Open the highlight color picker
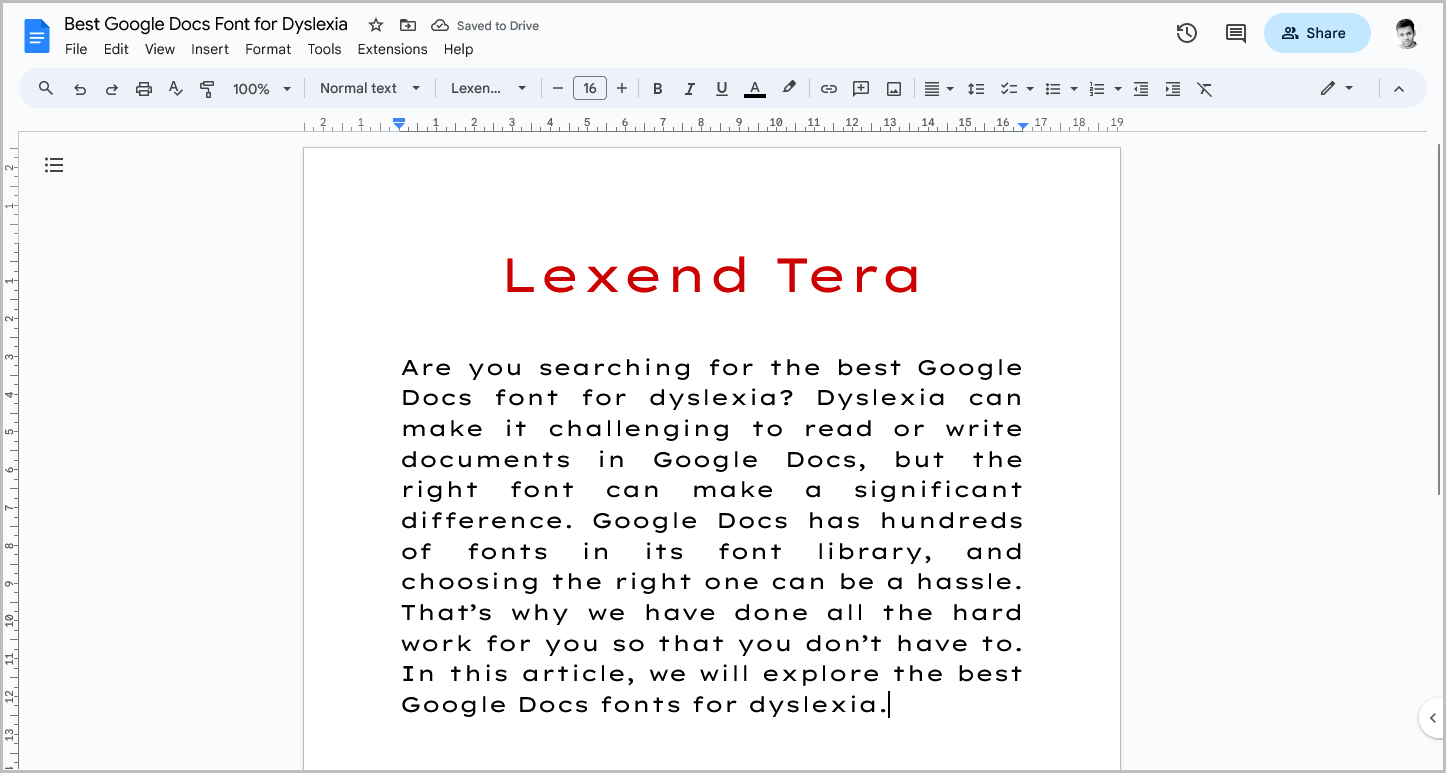The image size is (1446, 773). (x=789, y=89)
